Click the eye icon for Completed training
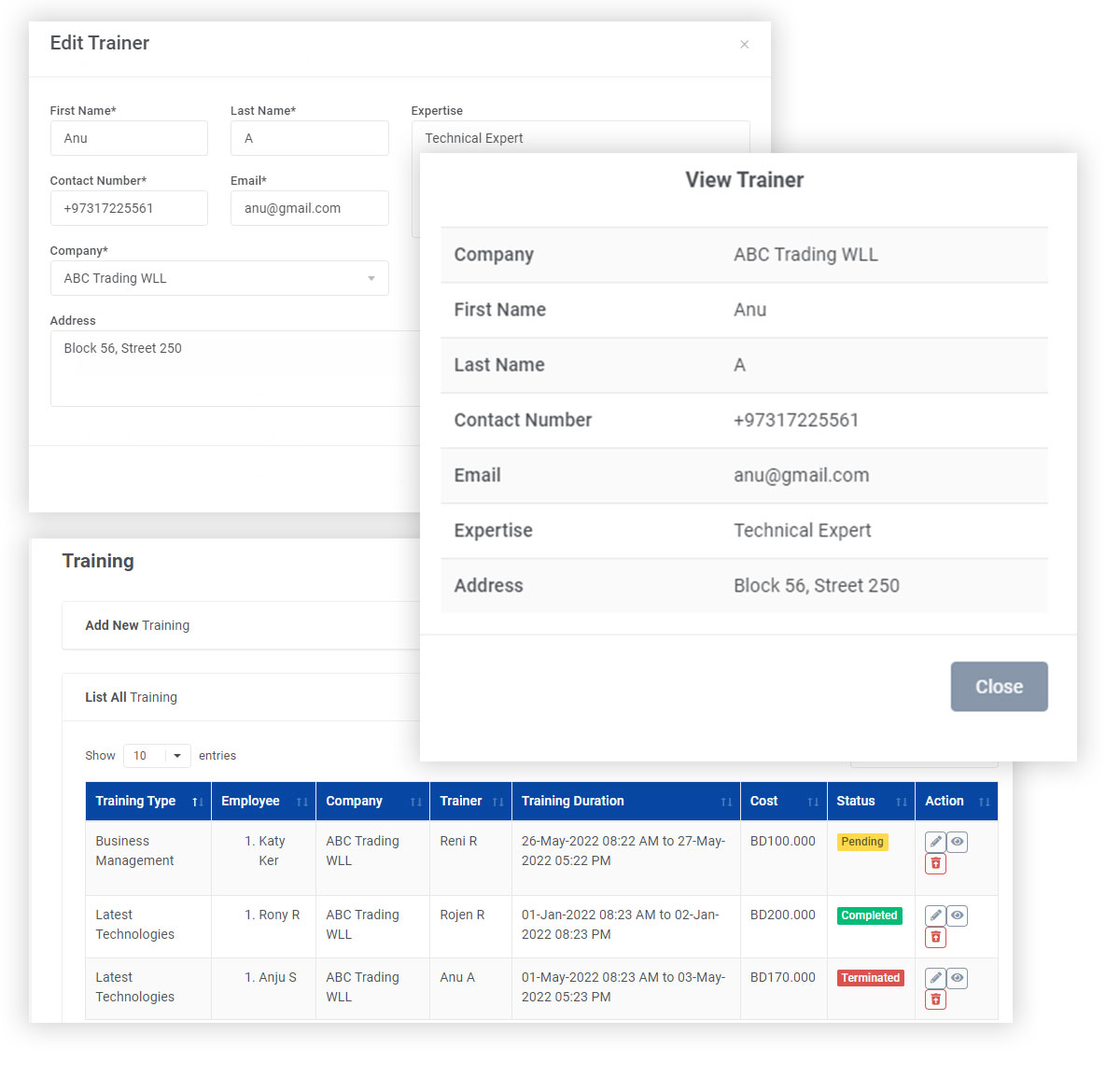The height and width of the screenshot is (1076, 1120). point(957,915)
